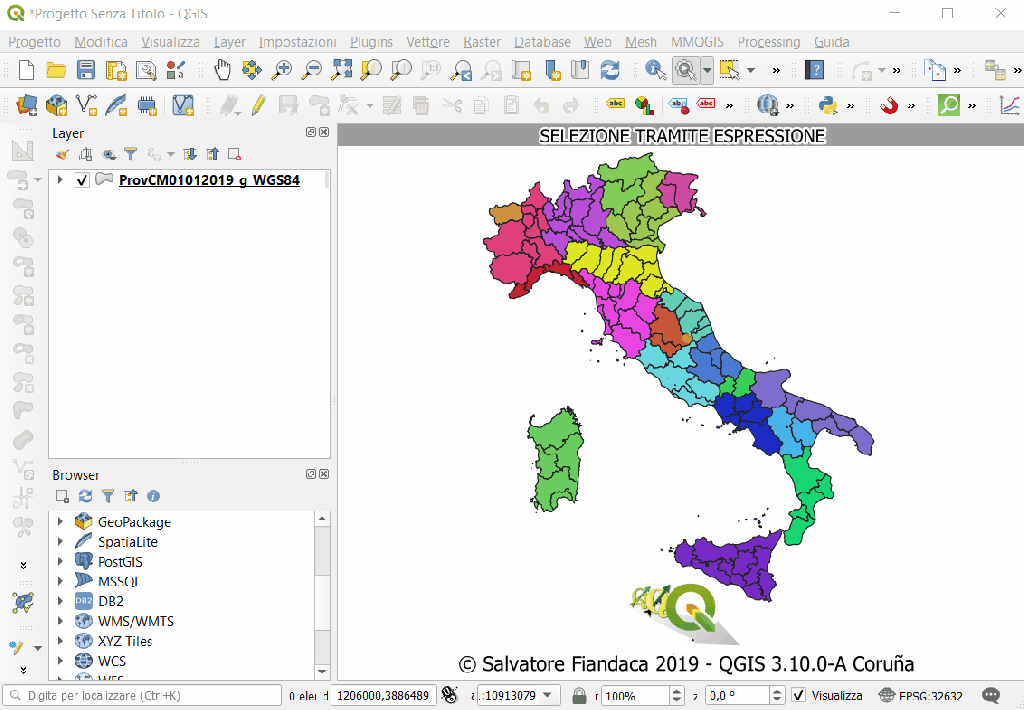Open the Python console from toolbar
Viewport: 1024px width, 710px height.
828,105
